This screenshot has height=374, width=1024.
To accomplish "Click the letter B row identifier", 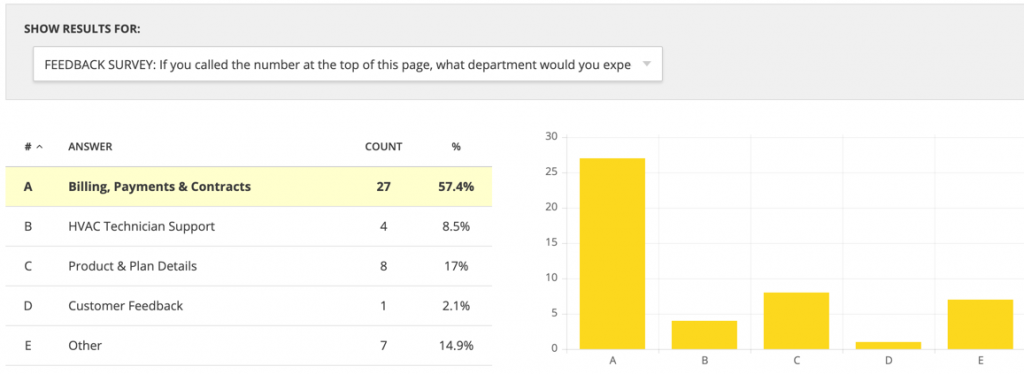I will (x=27, y=226).
